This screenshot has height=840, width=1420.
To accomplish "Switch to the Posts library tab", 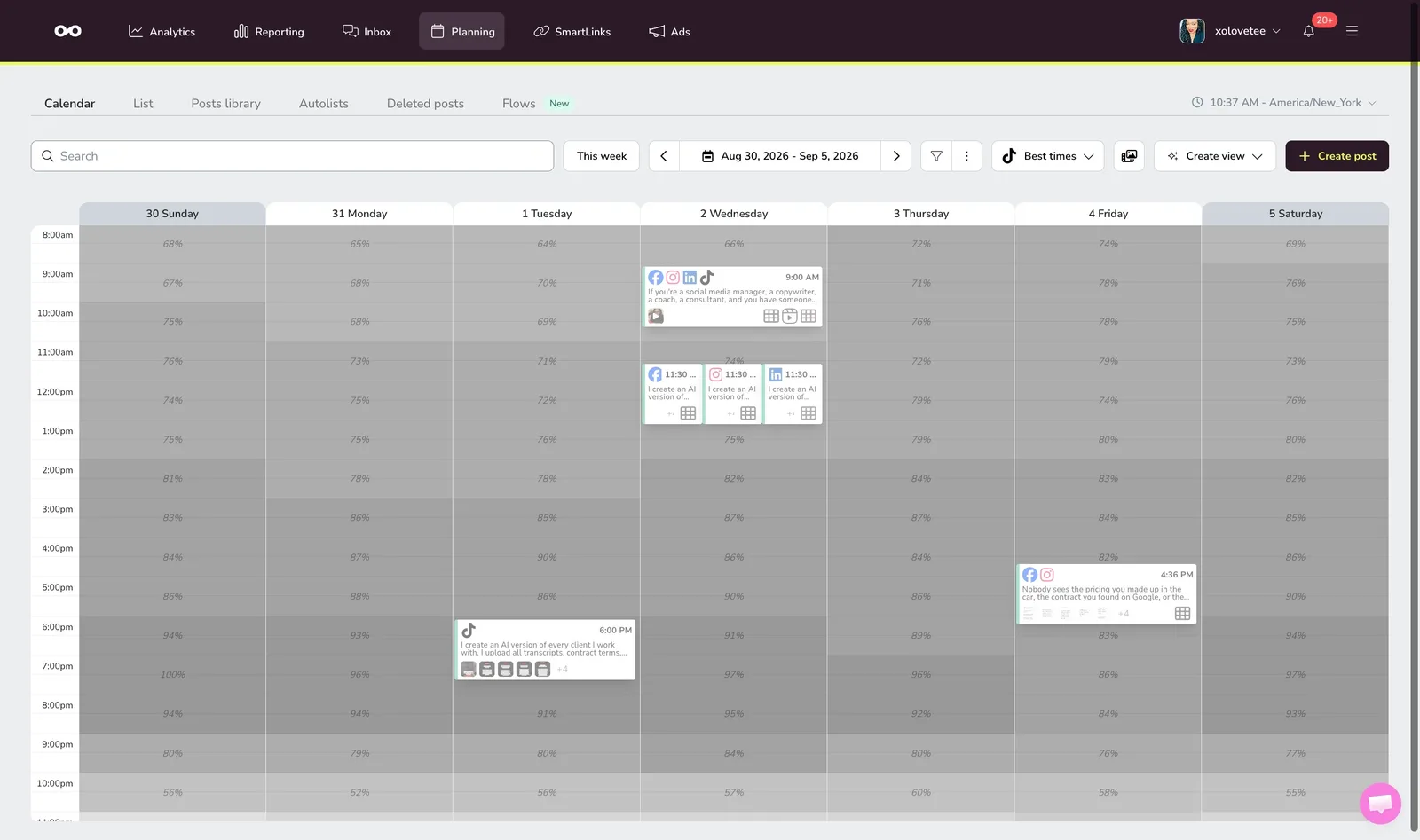I will pyautogui.click(x=226, y=104).
